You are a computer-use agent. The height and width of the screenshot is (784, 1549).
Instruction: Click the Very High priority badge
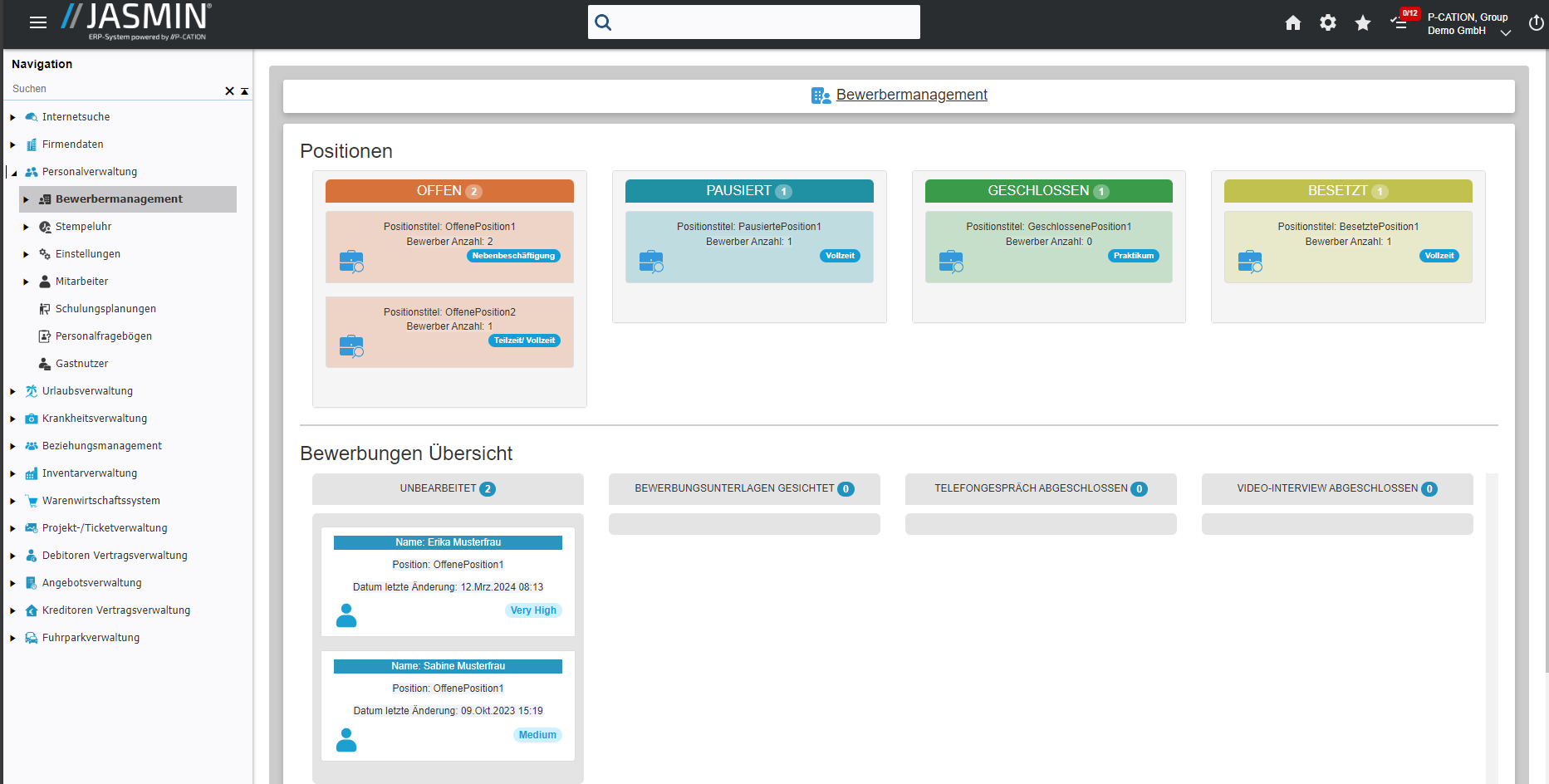click(x=533, y=610)
